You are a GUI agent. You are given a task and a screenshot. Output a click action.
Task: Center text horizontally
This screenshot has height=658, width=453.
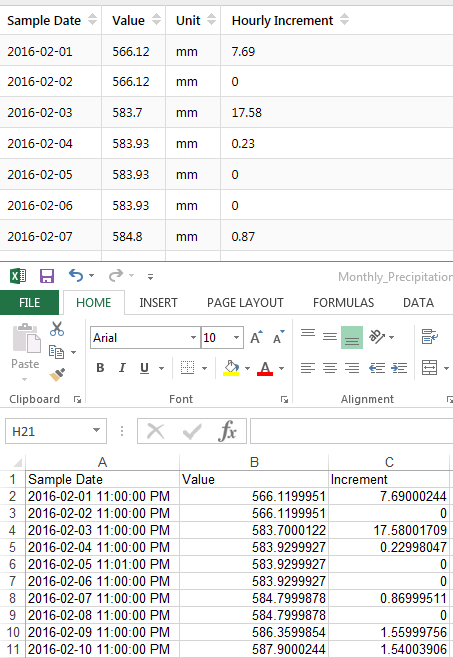click(x=330, y=368)
